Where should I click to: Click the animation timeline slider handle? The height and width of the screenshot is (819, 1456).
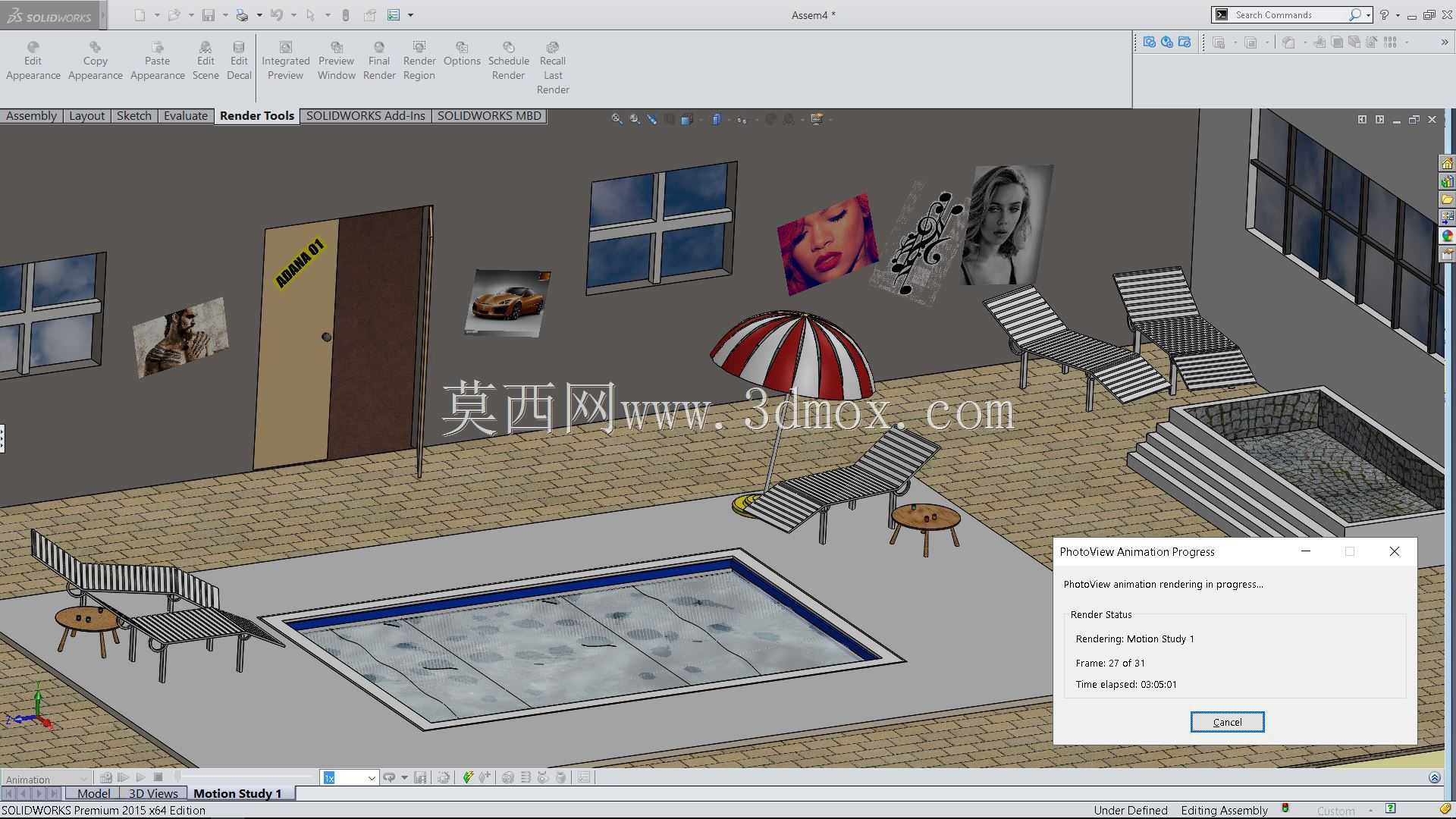pyautogui.click(x=177, y=777)
